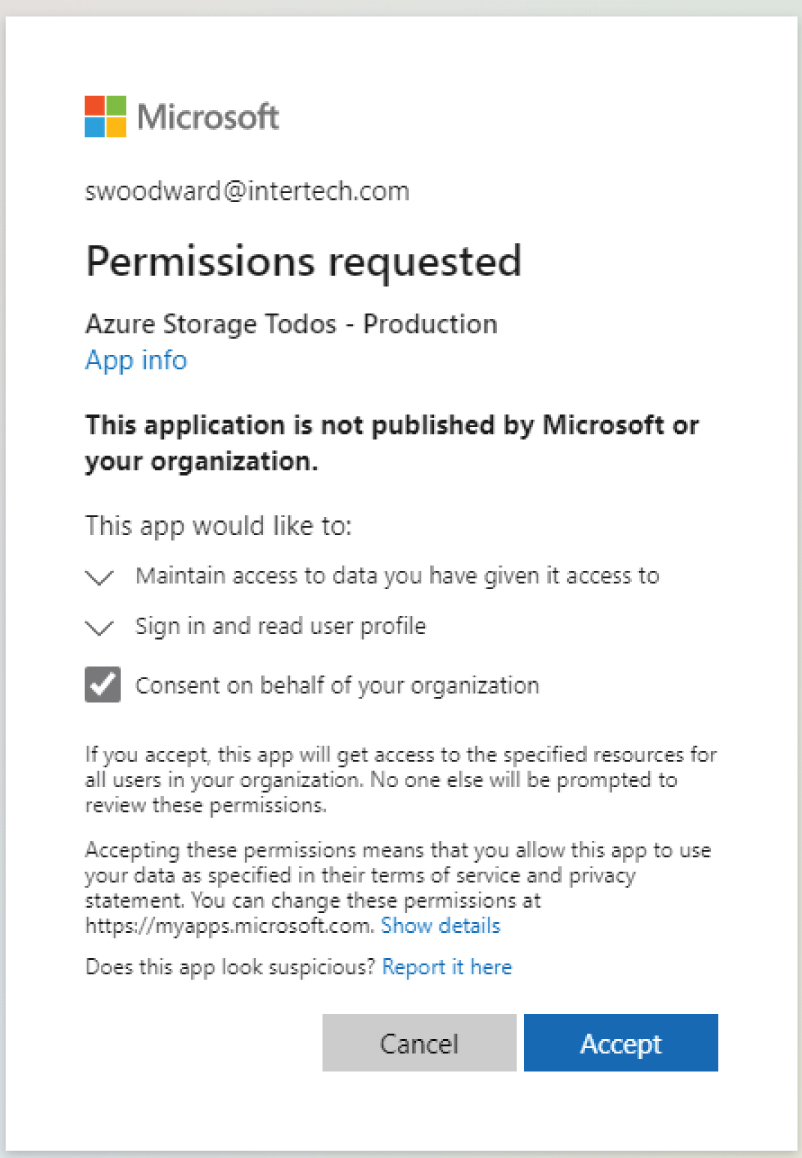This screenshot has height=1158, width=802.
Task: Click the Microsoft four-square logo
Action: pos(105,116)
